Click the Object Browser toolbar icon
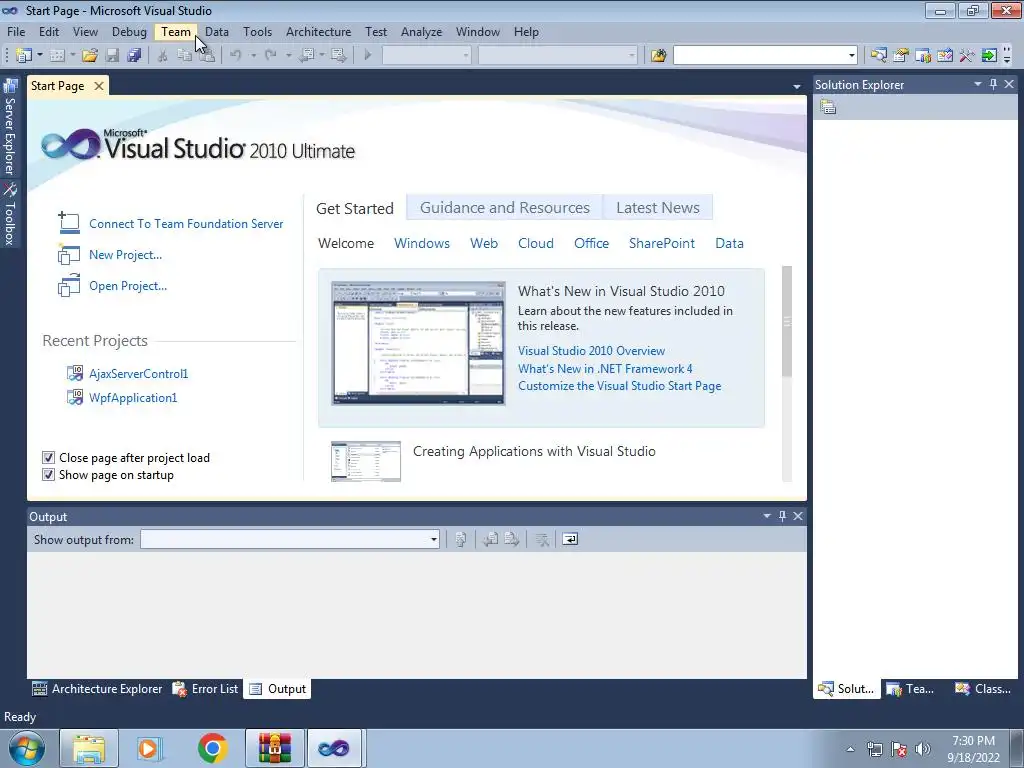 [945, 56]
